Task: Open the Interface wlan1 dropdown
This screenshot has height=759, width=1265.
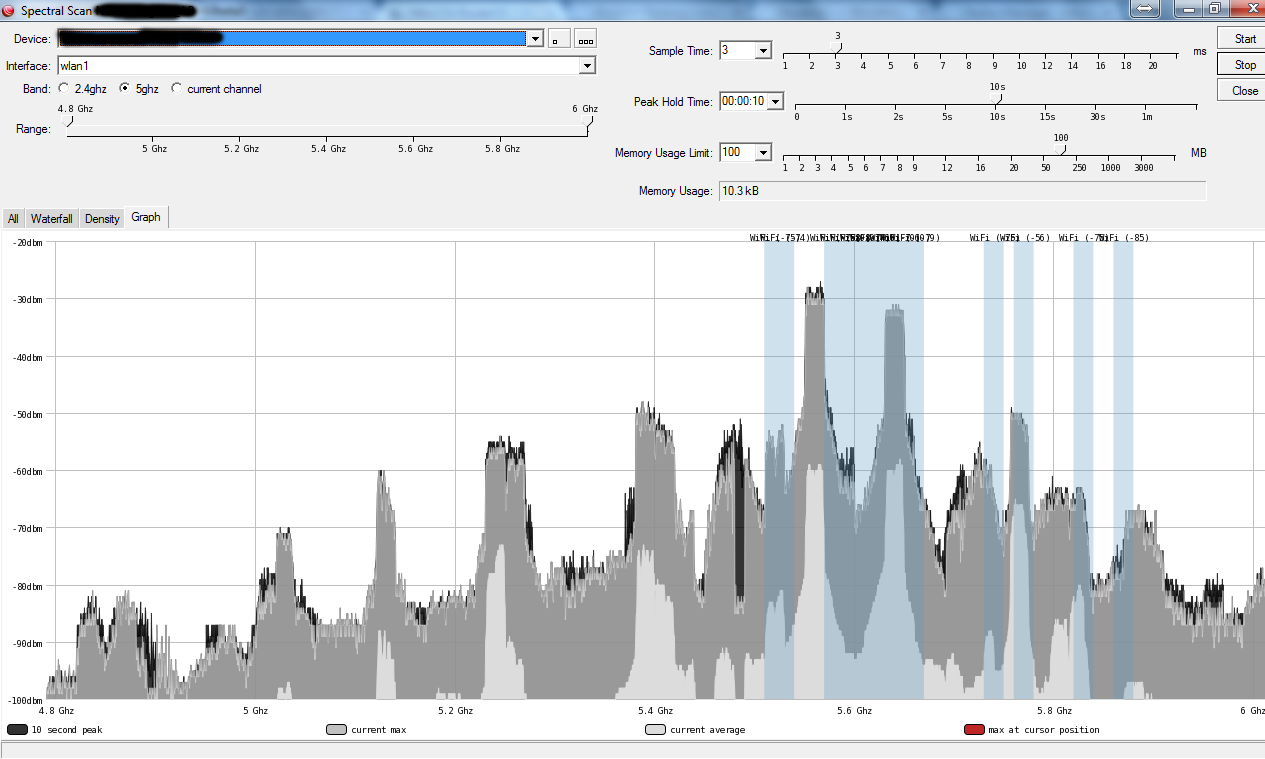Action: coord(588,66)
